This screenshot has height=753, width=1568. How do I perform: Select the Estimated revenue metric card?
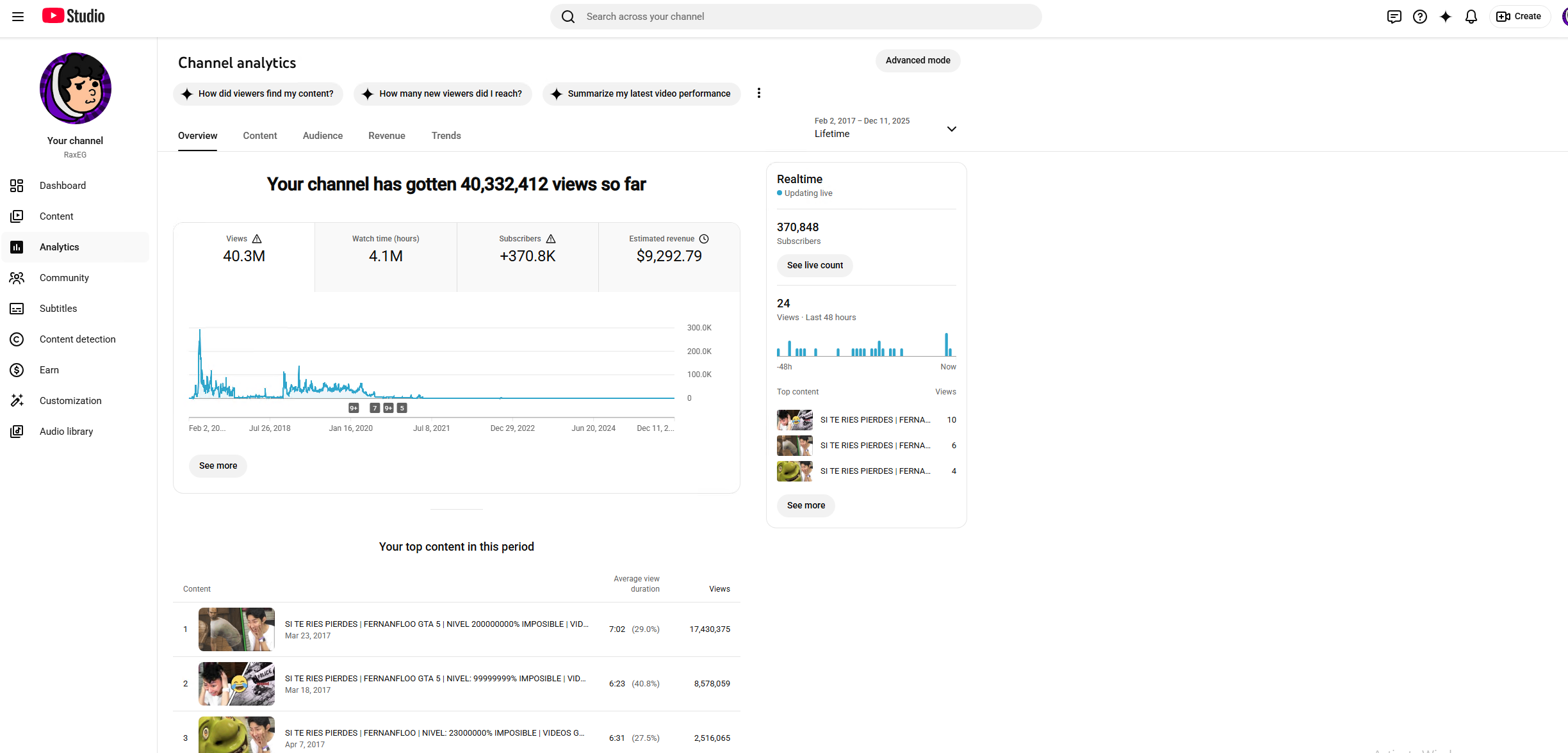point(669,257)
